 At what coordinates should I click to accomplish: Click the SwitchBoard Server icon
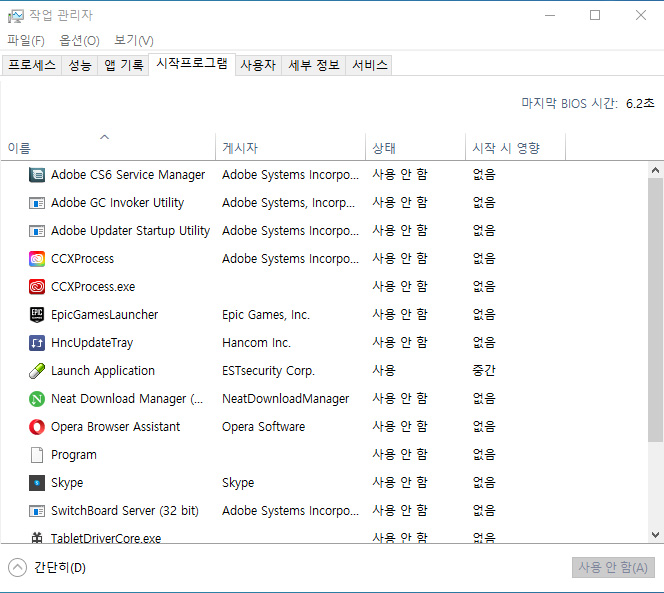click(37, 511)
